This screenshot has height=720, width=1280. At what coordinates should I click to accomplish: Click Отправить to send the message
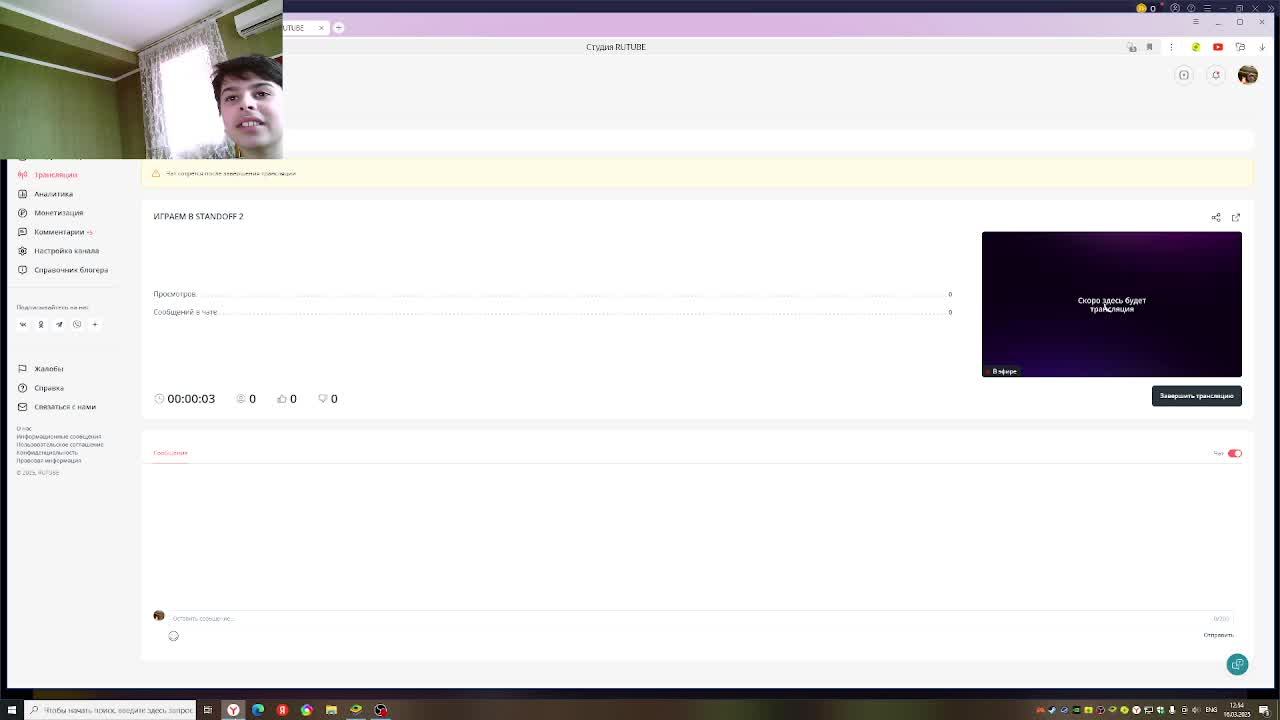[x=1218, y=635]
